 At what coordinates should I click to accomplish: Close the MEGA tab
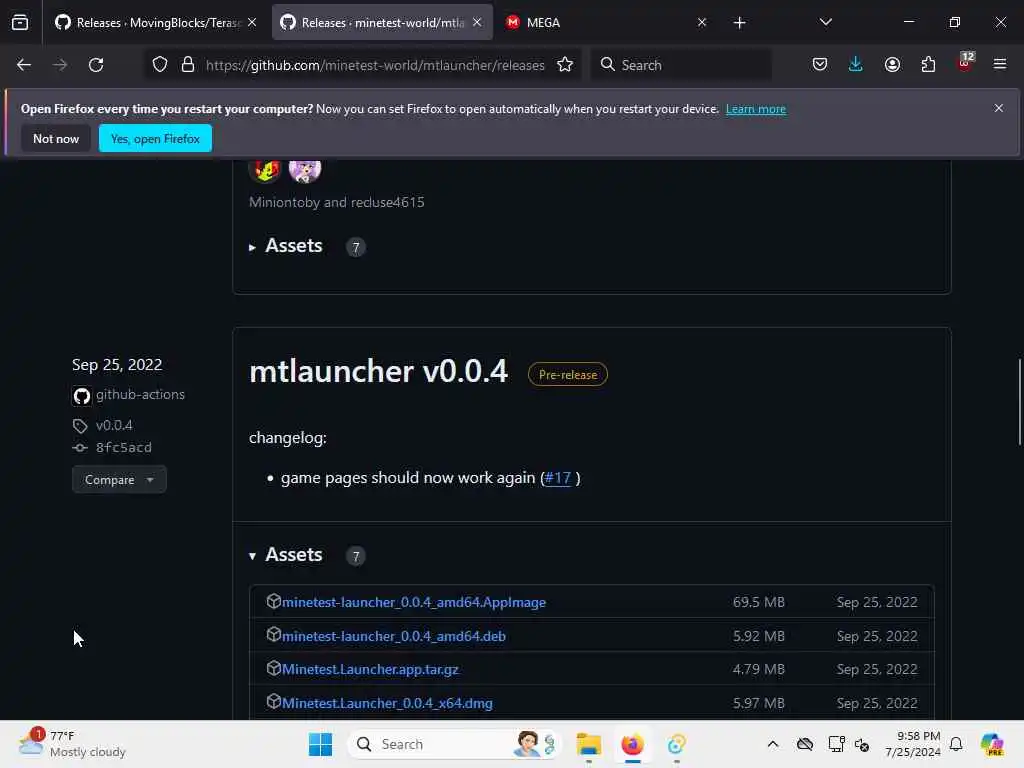coord(702,22)
